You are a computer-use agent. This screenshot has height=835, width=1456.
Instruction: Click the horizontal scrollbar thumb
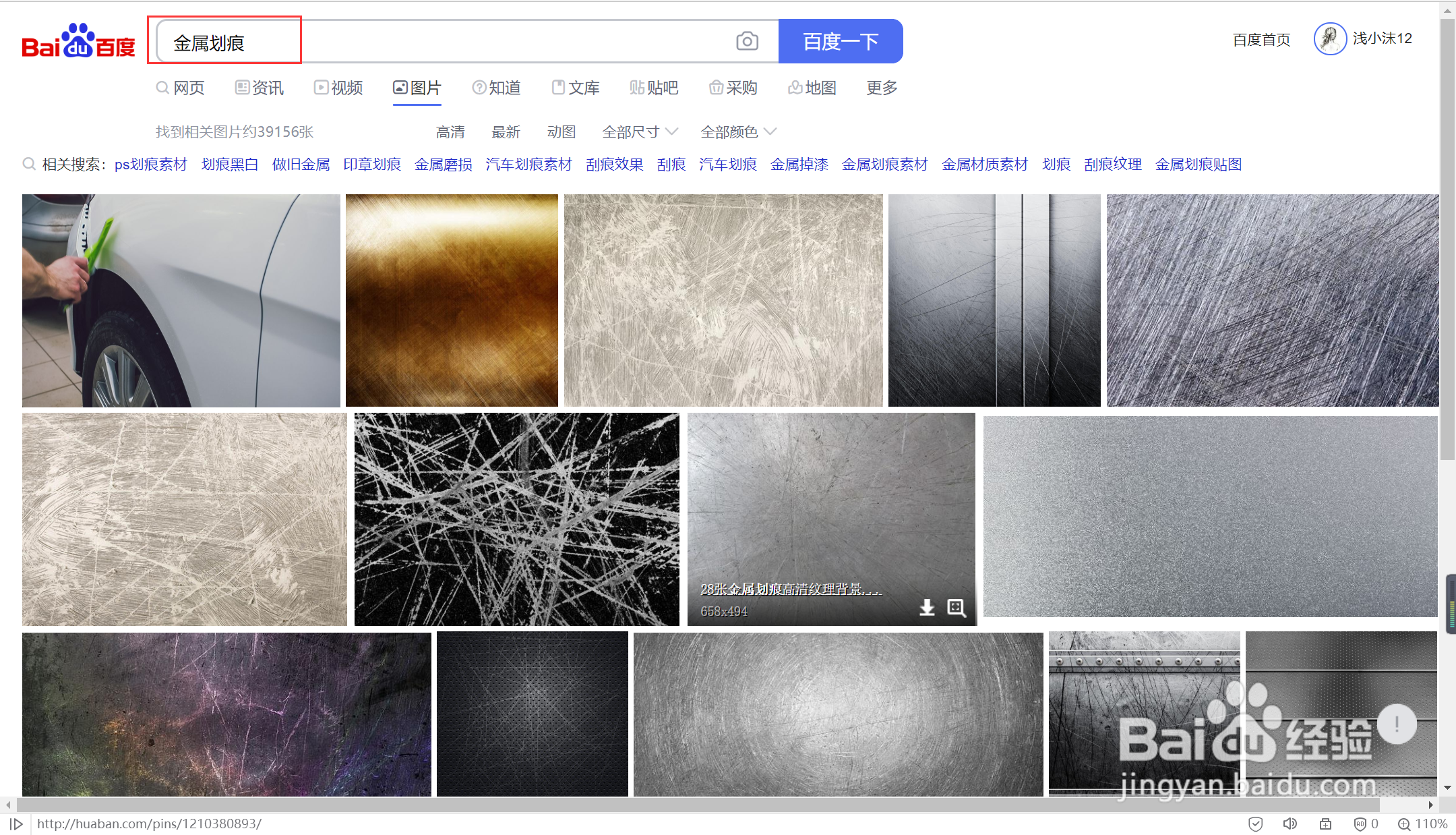[x=698, y=805]
